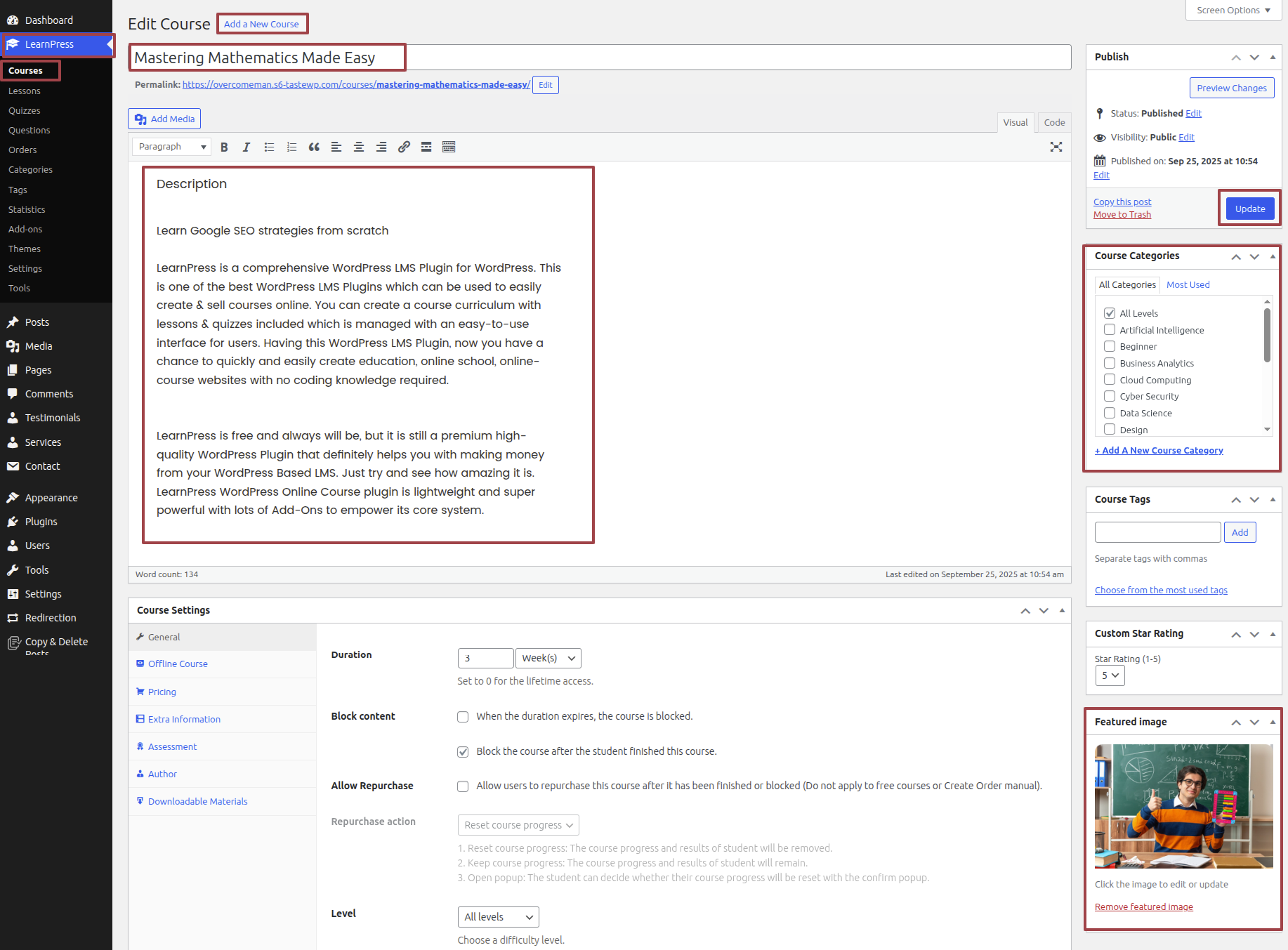Click the insert link icon
The width and height of the screenshot is (1288, 950).
click(404, 147)
